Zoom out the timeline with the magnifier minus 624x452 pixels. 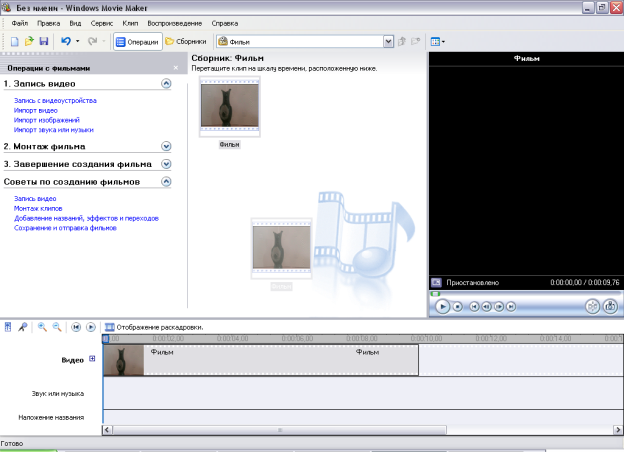click(x=57, y=327)
